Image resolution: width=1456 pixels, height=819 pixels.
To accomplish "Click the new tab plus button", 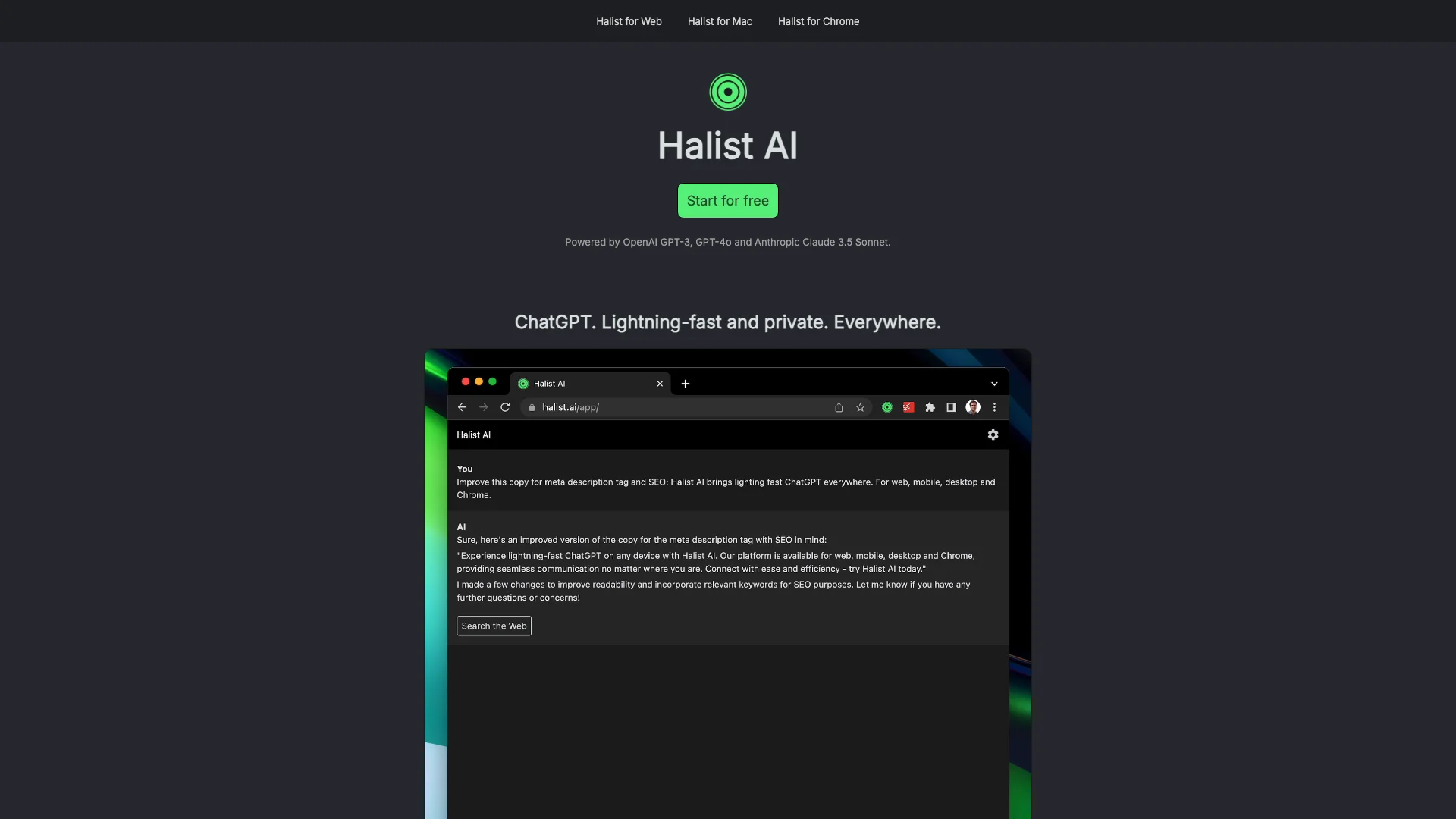I will [x=685, y=383].
